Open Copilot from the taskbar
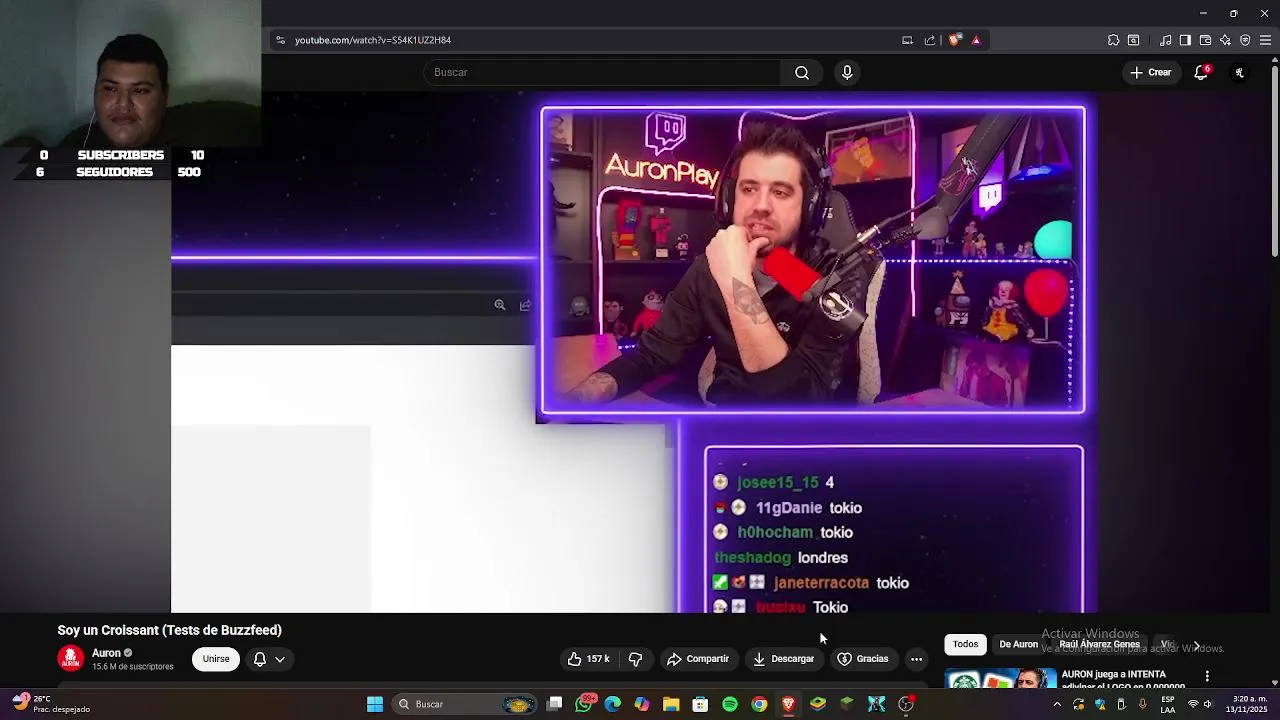The height and width of the screenshot is (720, 1280). (x=642, y=704)
